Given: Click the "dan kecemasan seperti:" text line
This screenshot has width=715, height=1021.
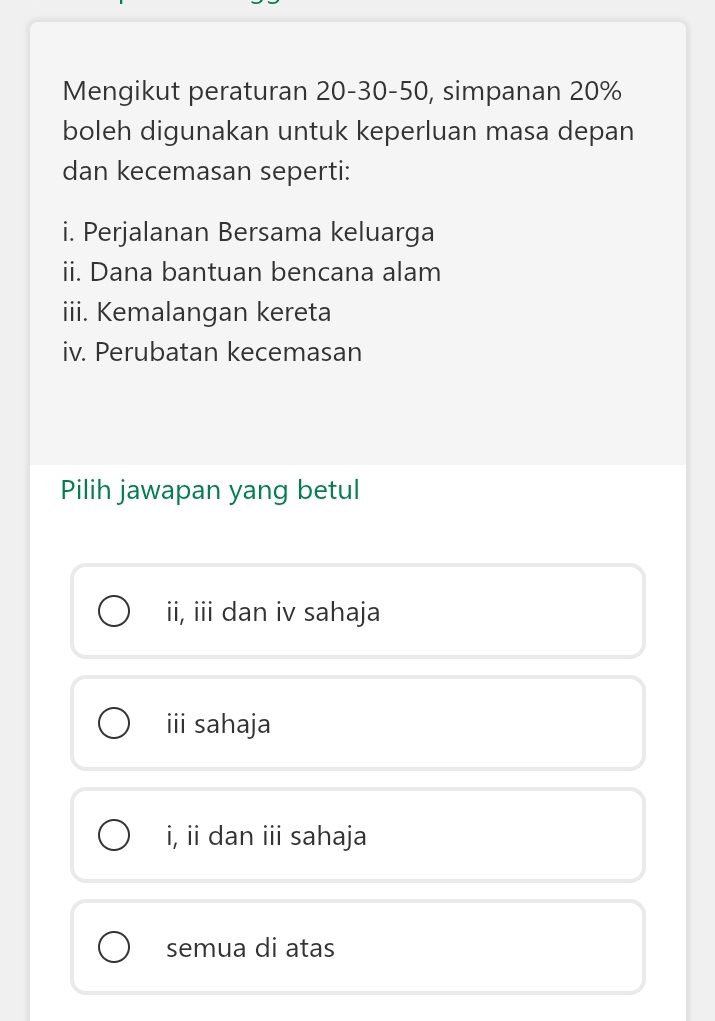Looking at the screenshot, I should (x=206, y=172).
